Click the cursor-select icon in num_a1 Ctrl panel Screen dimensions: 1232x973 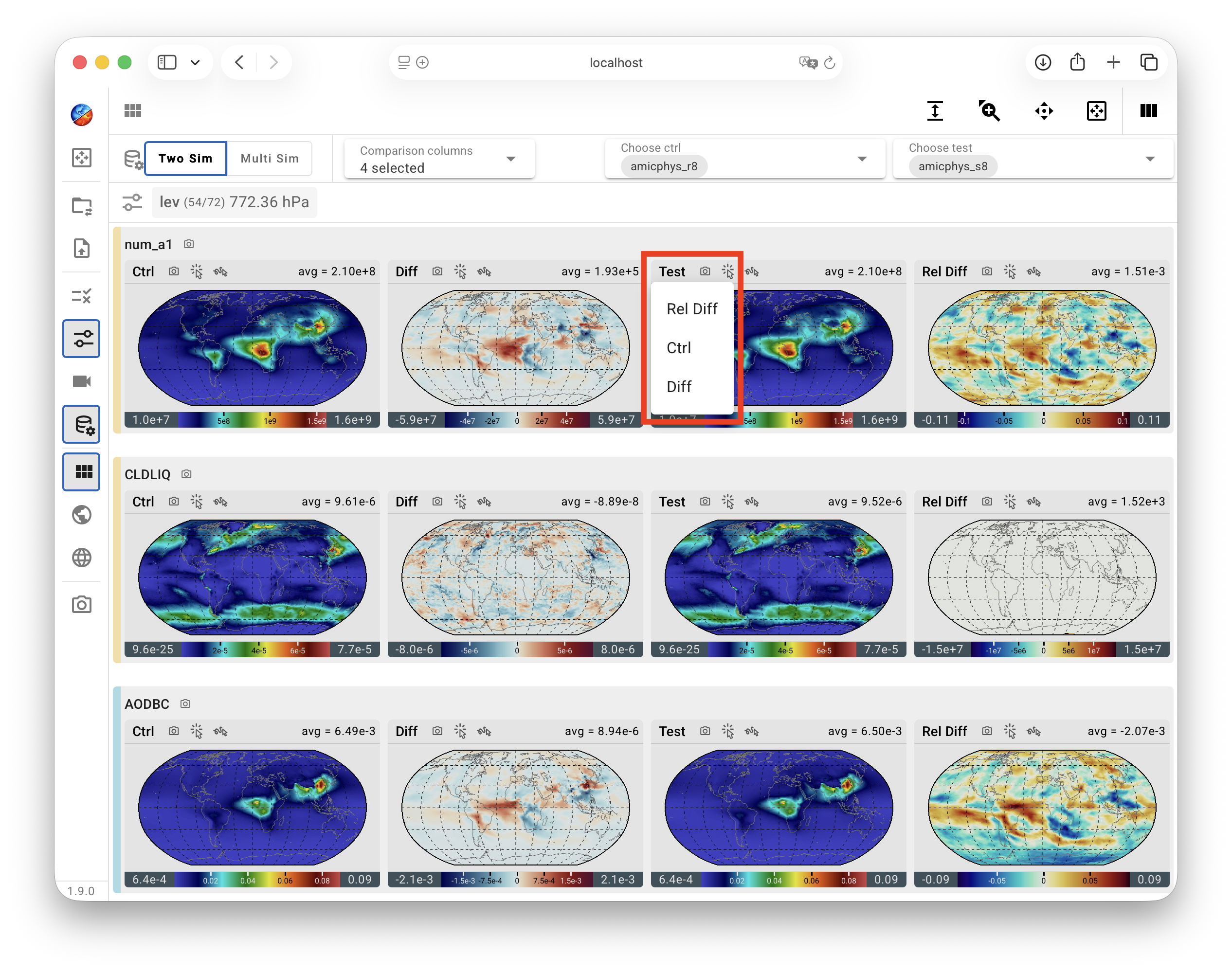[197, 272]
